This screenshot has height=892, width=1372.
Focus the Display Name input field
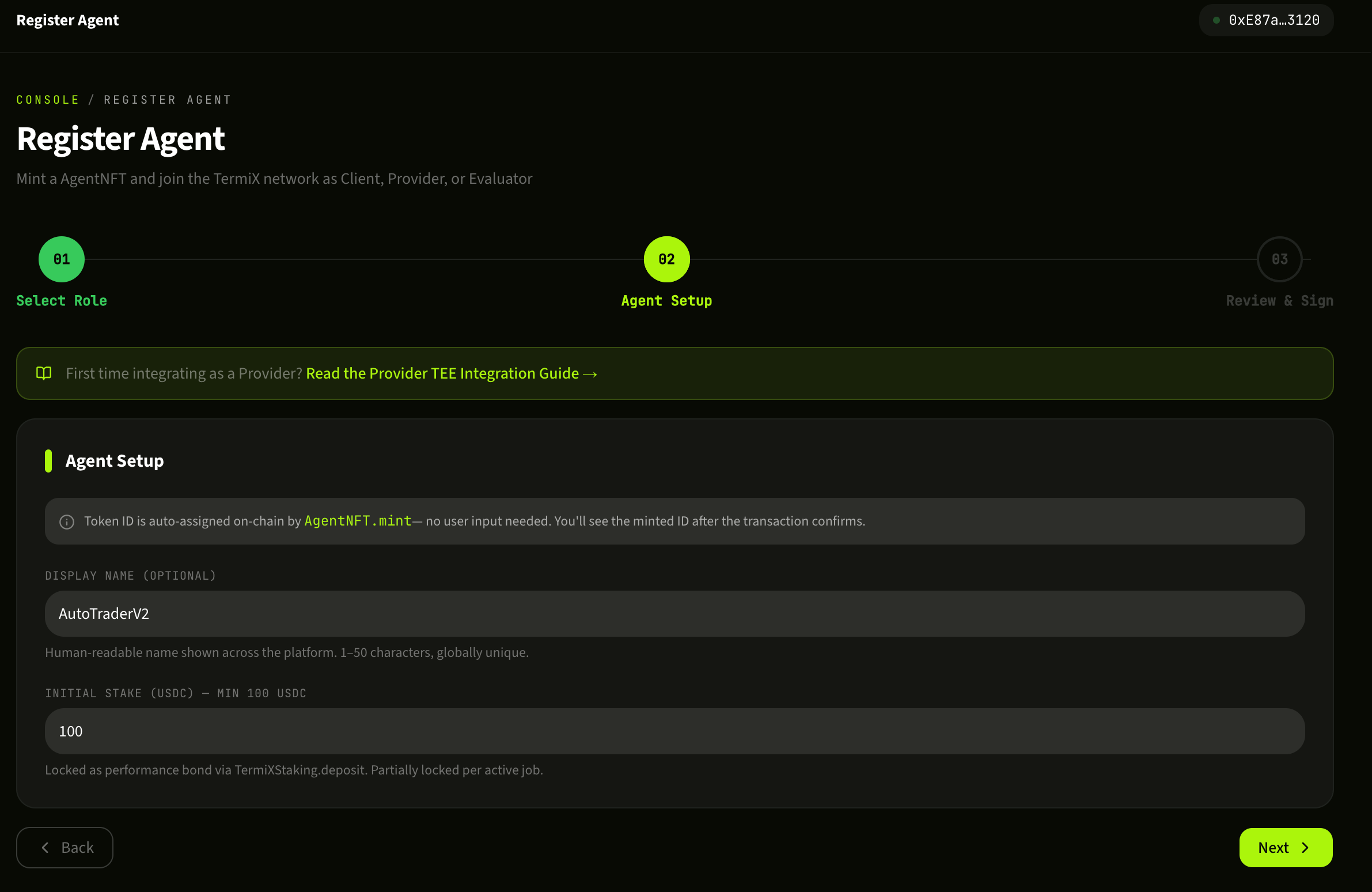tap(674, 614)
